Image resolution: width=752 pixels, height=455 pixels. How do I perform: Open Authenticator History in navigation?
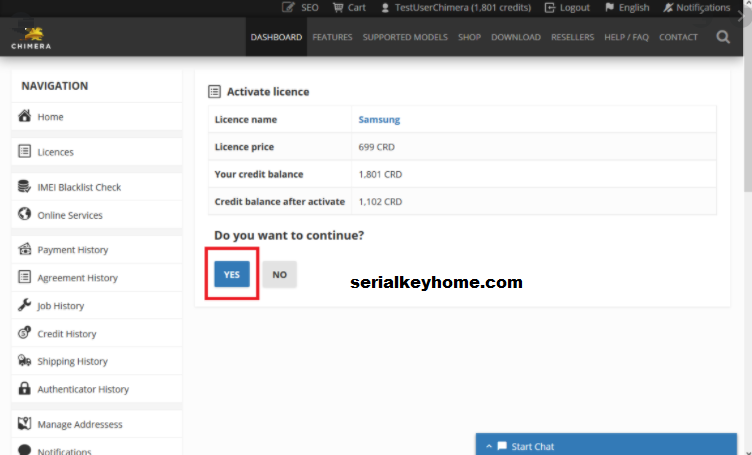[97, 388]
